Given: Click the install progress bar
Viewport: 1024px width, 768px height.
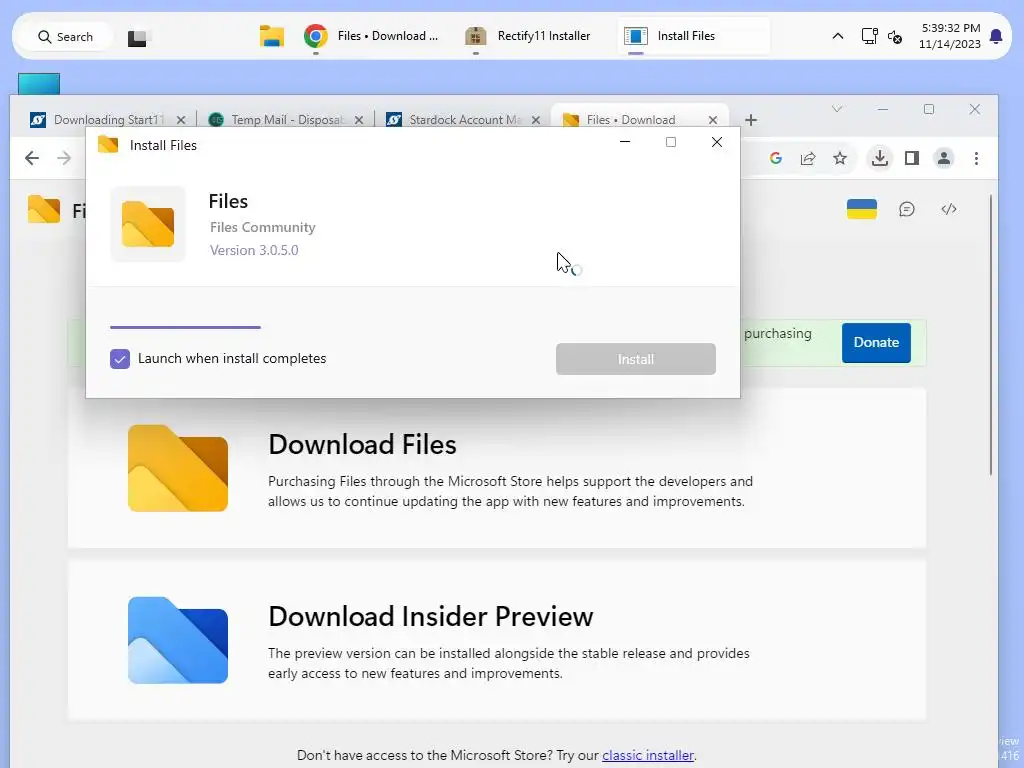Looking at the screenshot, I should pos(185,327).
